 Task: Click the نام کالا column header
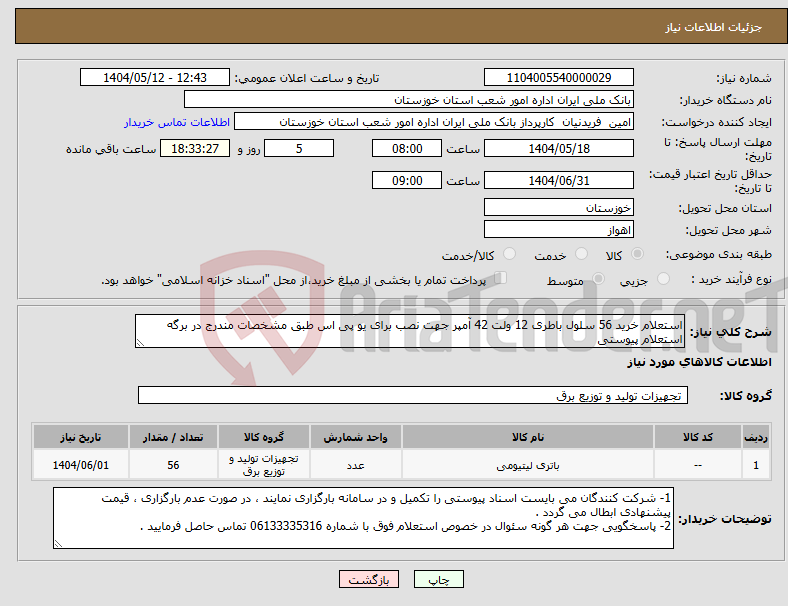coord(528,437)
